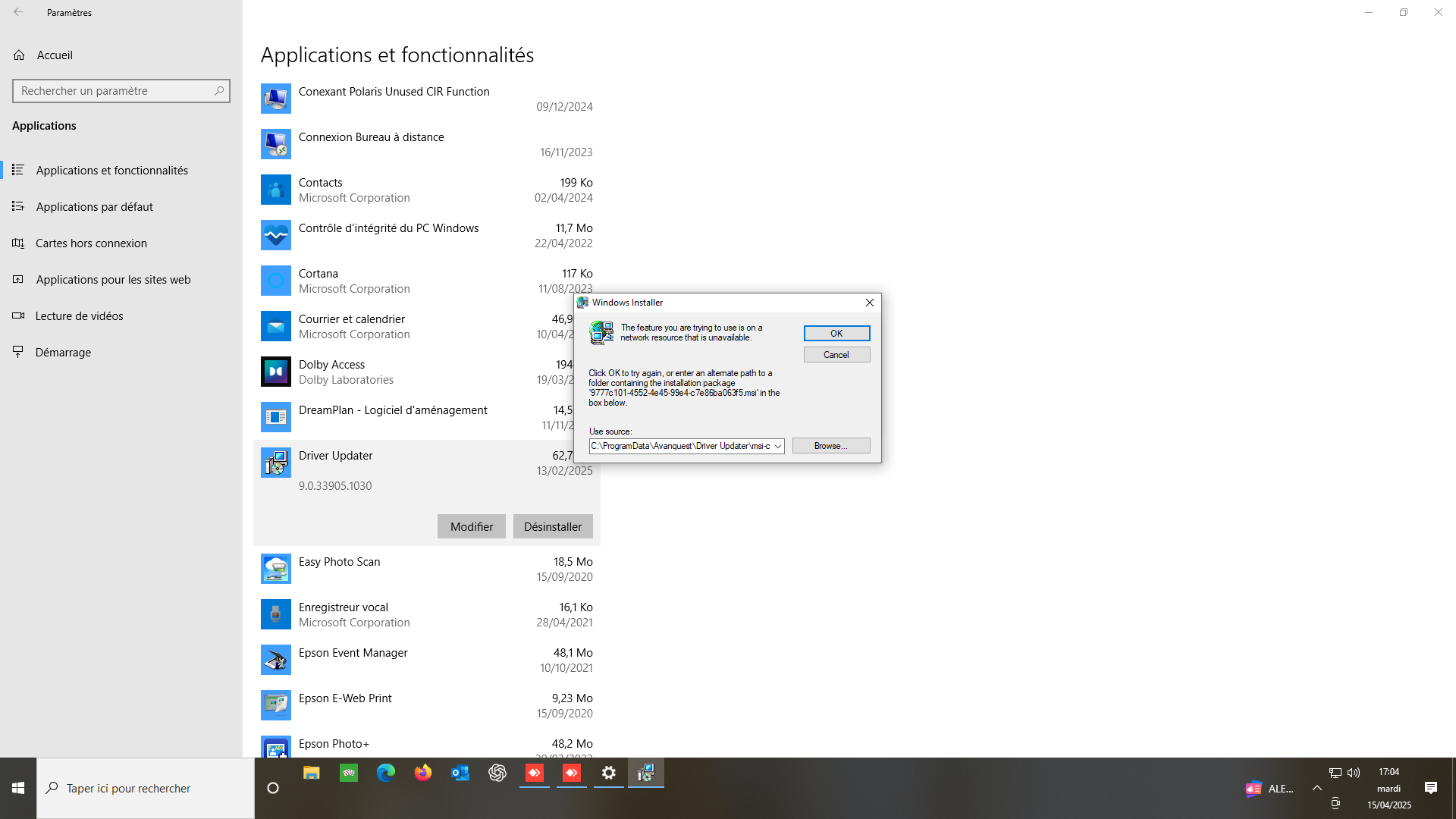Click Cancel in Windows Installer dialog
Screen dimensions: 1456x819
[836, 355]
